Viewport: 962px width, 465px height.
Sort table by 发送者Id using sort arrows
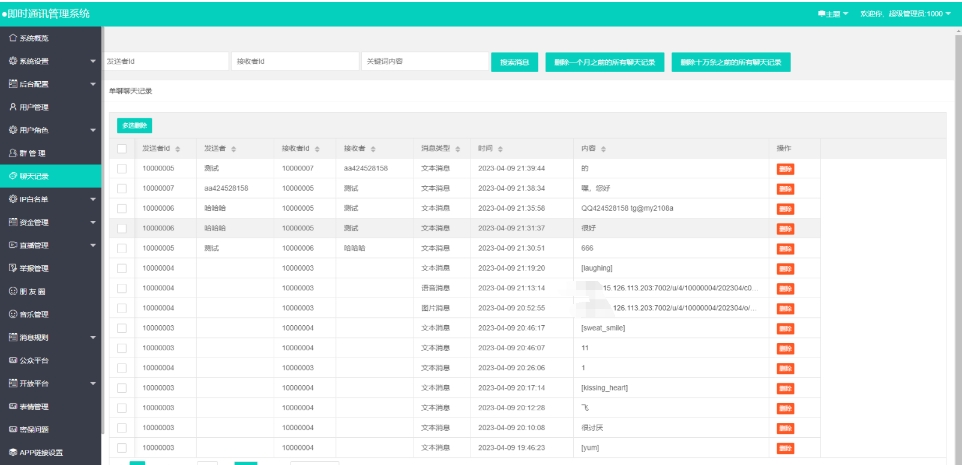coord(178,149)
